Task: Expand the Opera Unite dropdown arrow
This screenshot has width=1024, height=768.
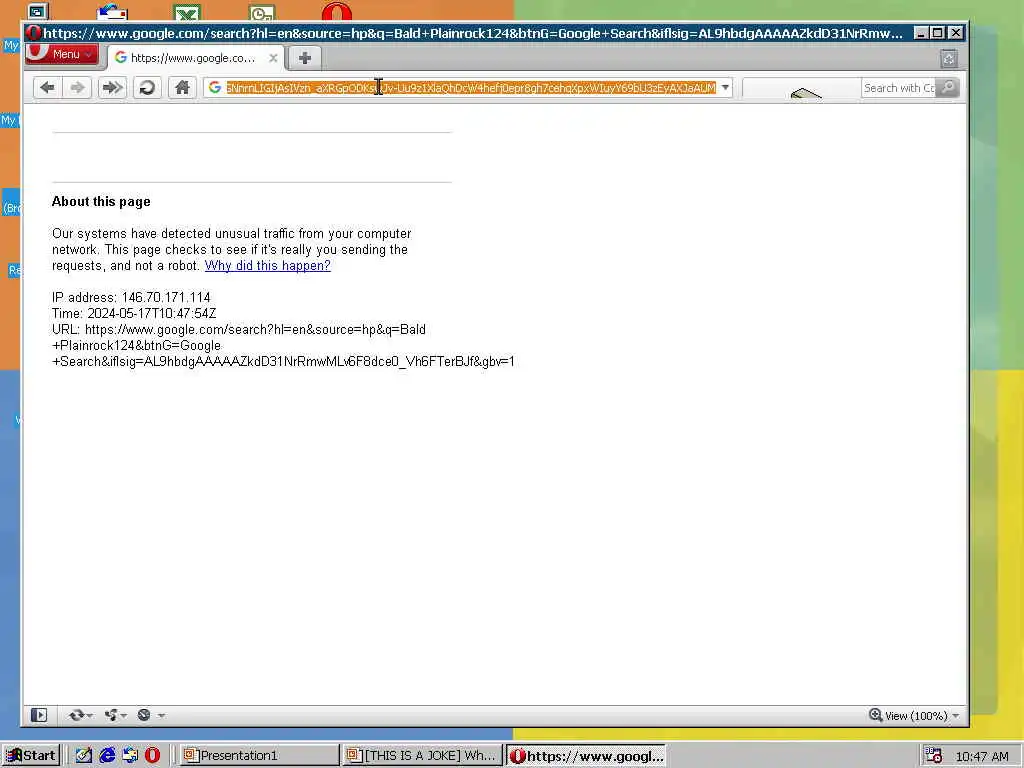Action: click(x=123, y=716)
